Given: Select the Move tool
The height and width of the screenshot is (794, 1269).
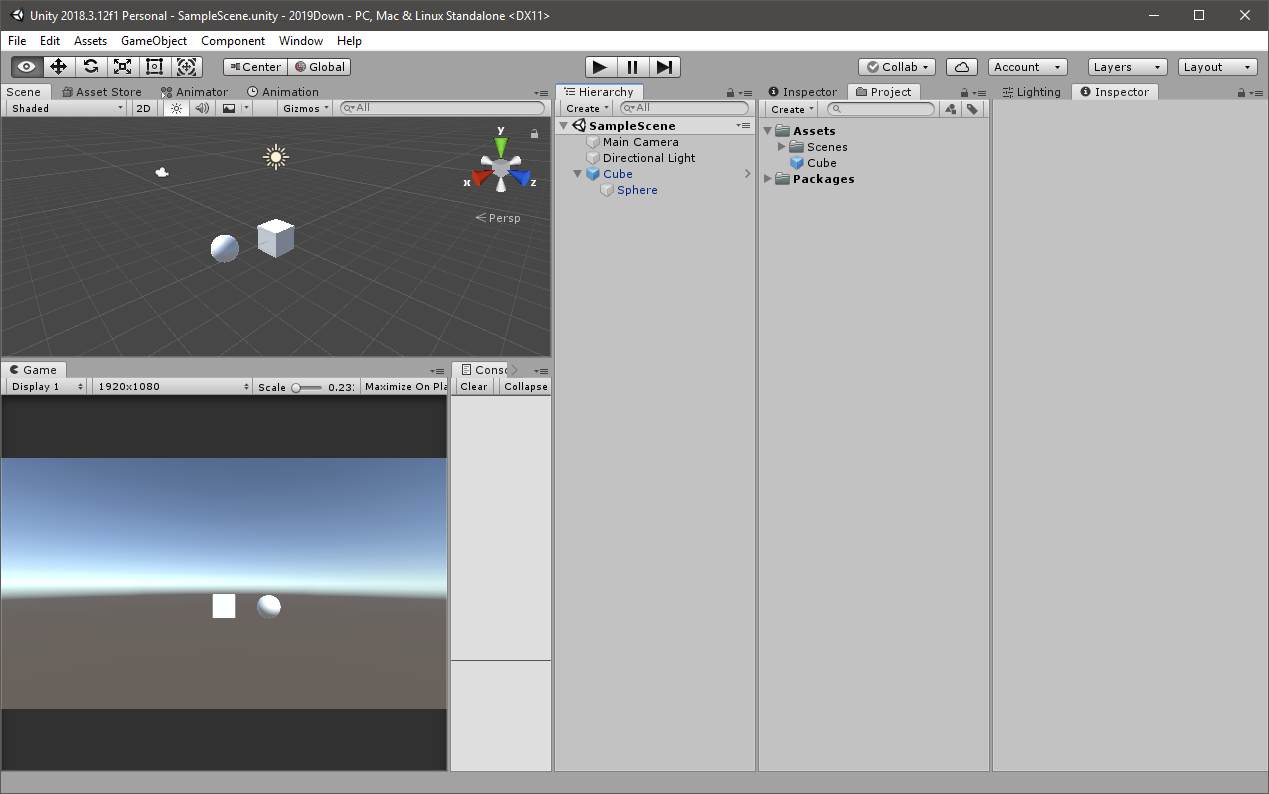Looking at the screenshot, I should coord(58,66).
